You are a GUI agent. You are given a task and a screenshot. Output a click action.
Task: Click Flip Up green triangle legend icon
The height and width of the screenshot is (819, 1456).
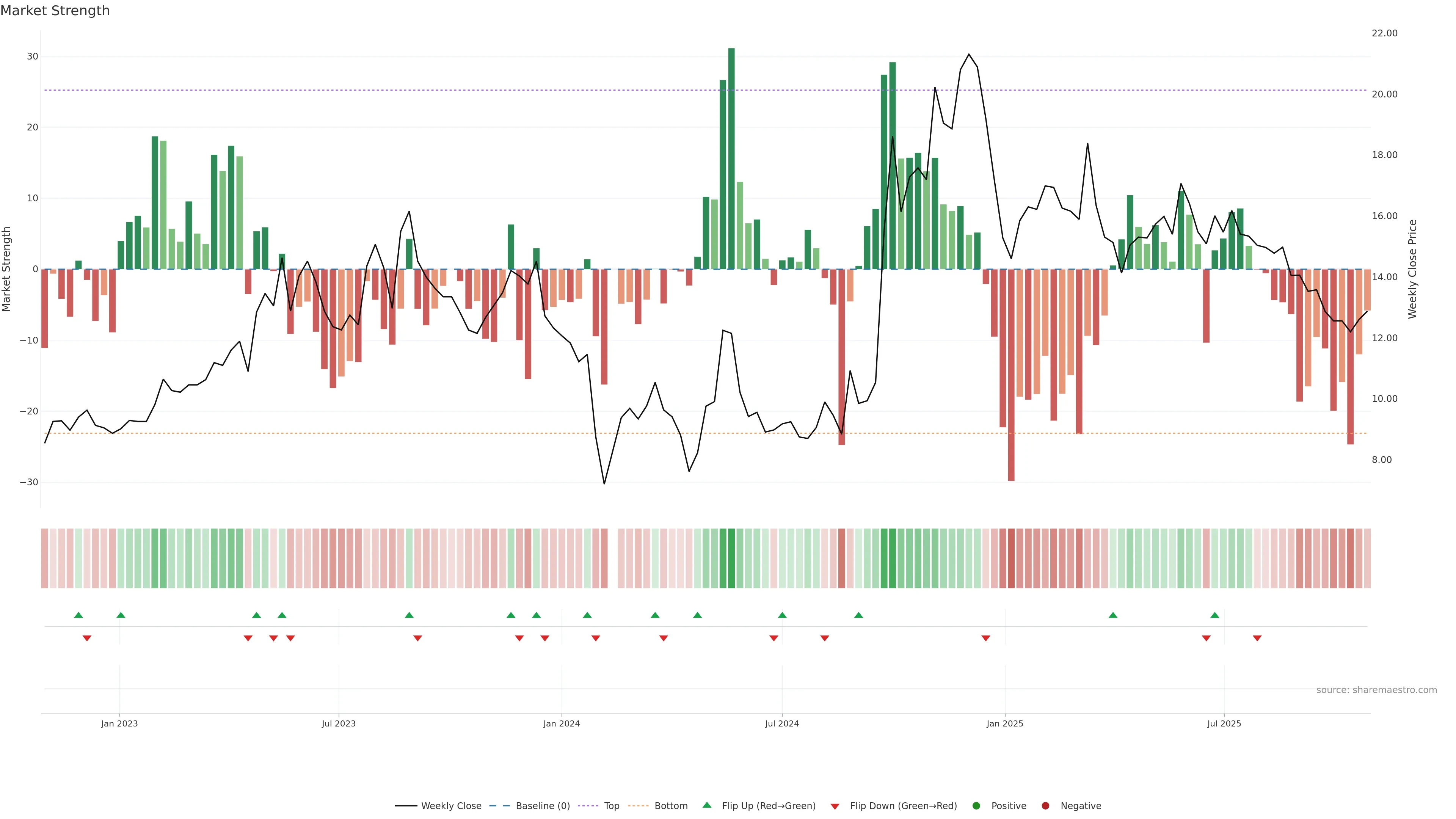[x=706, y=805]
